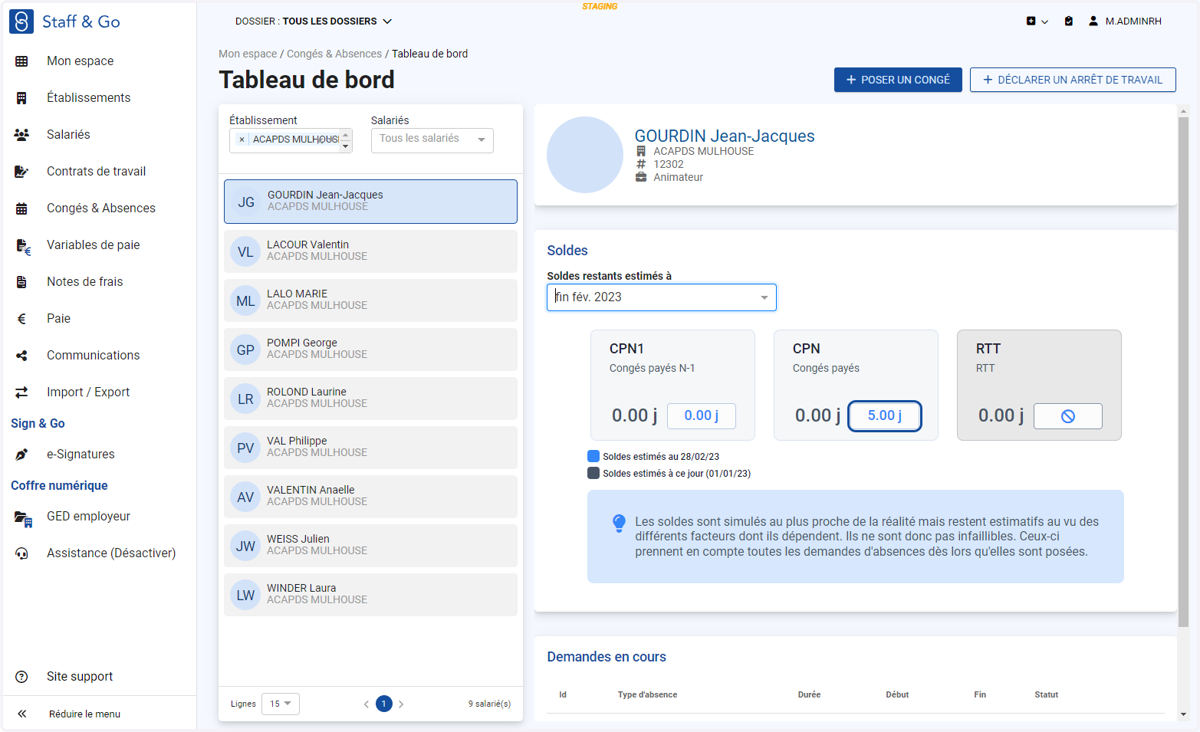Click DÉCLARER UN ARRÊT DE TRAVAIL button

coord(1073,80)
